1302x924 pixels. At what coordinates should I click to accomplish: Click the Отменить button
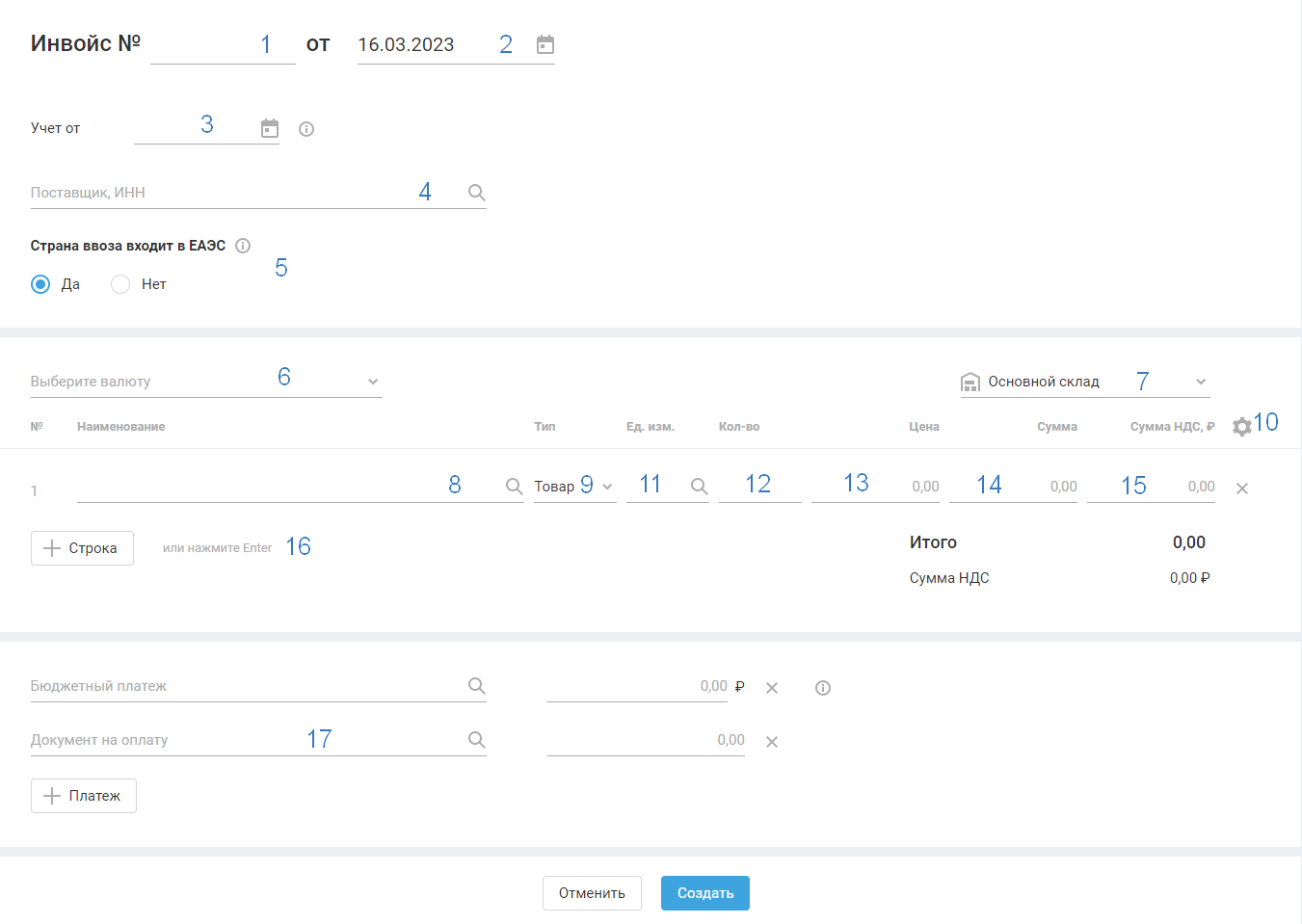point(592,893)
